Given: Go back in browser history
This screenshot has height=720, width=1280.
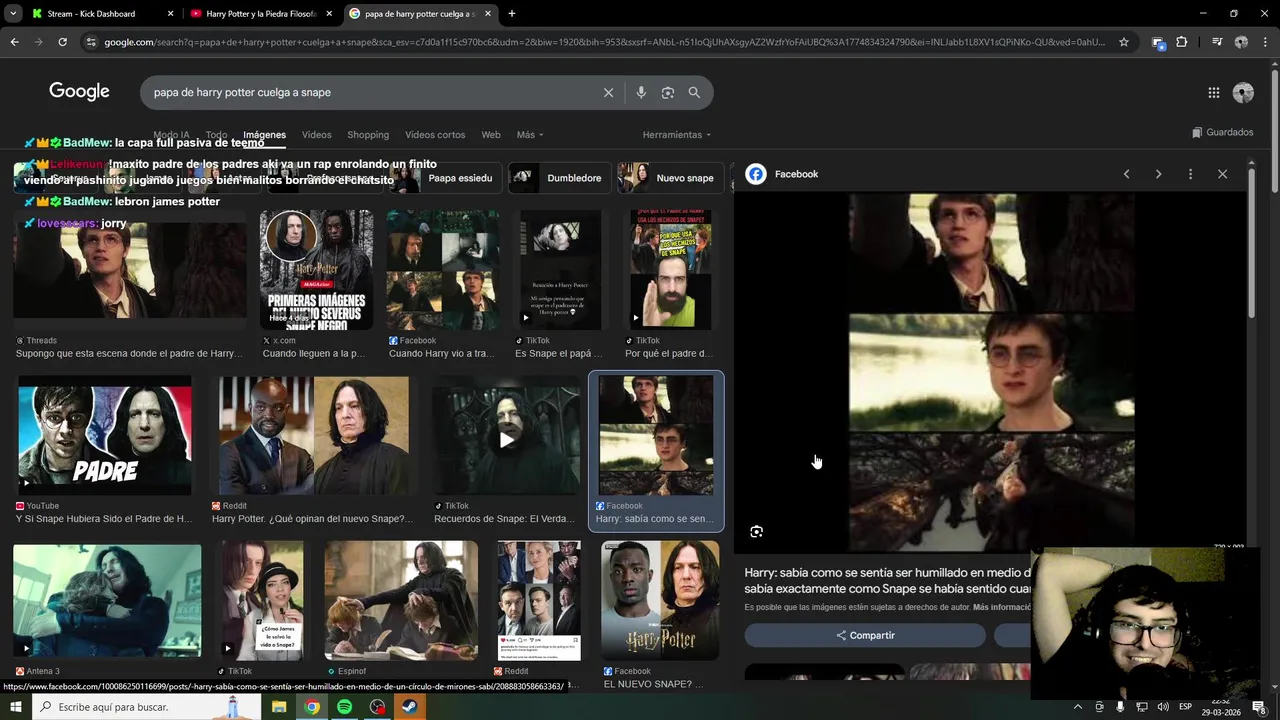Looking at the screenshot, I should tap(14, 42).
